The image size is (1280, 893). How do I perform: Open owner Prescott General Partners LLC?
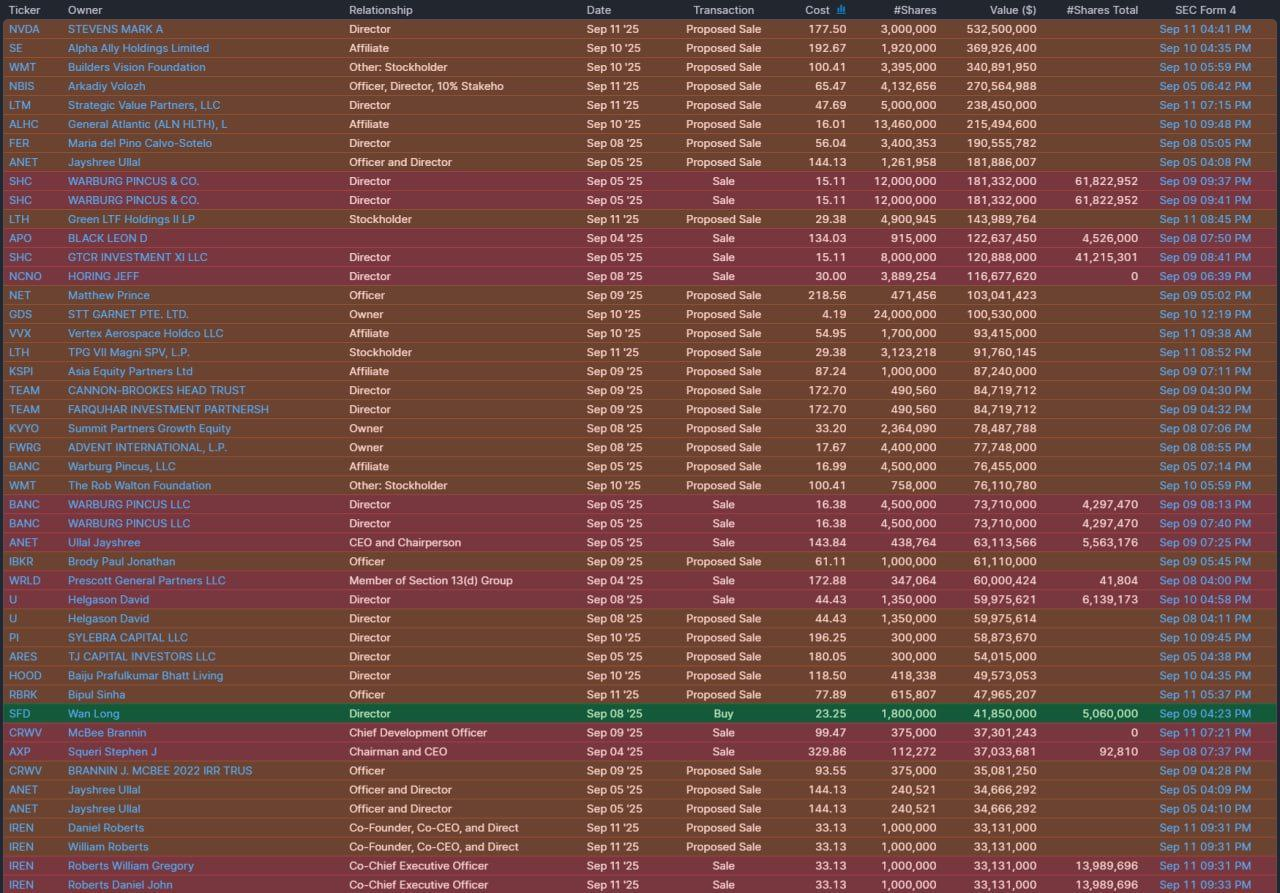[x=147, y=580]
